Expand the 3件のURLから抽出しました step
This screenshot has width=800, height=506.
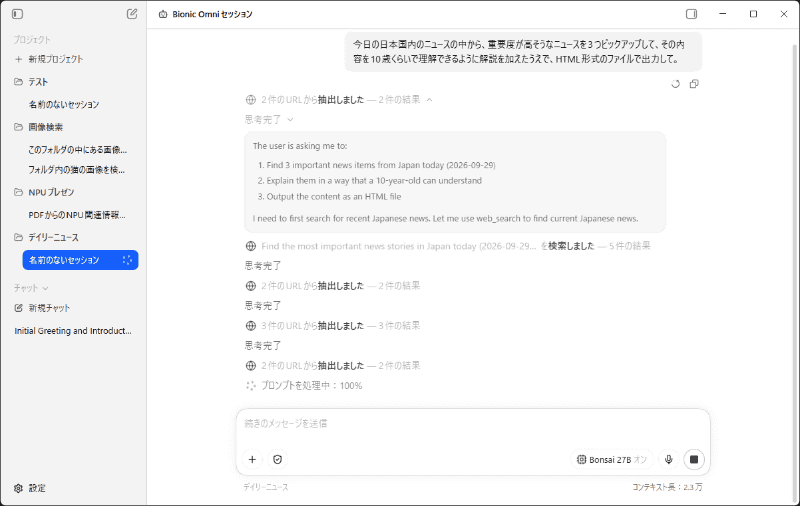click(333, 325)
